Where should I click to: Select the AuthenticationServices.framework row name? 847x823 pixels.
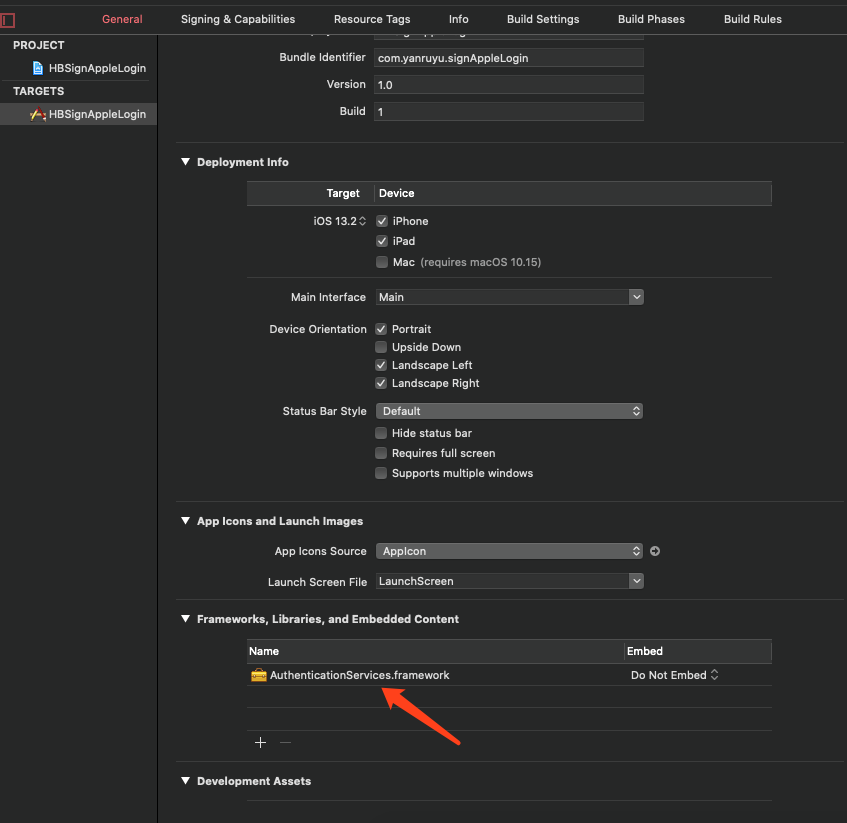(359, 675)
